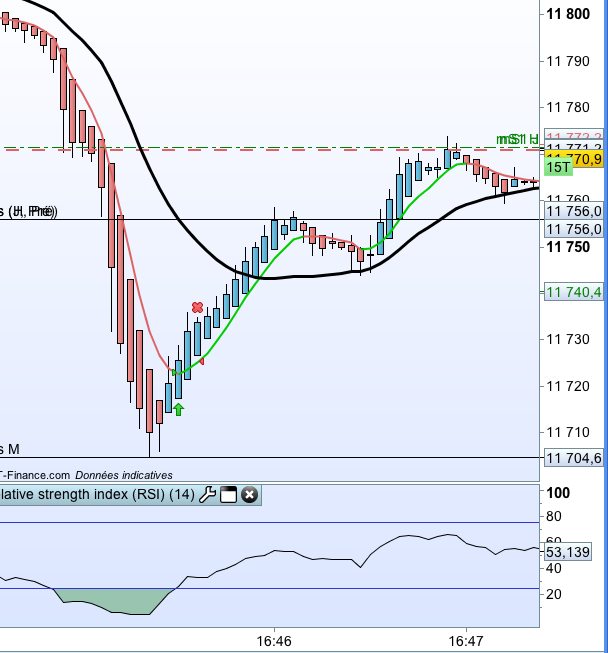Select the Relative strength index (RSI) label

tap(97, 494)
